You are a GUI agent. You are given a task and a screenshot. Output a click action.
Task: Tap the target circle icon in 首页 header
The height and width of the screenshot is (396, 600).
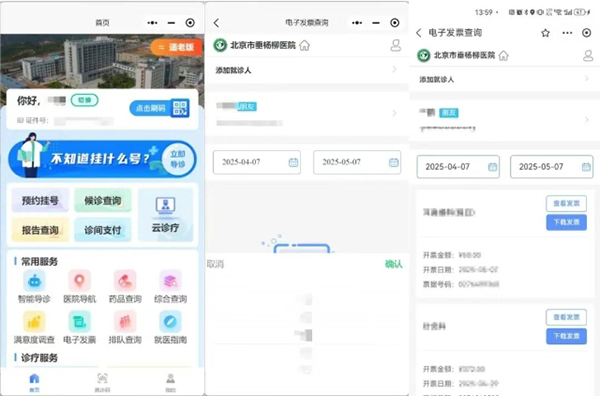[190, 23]
